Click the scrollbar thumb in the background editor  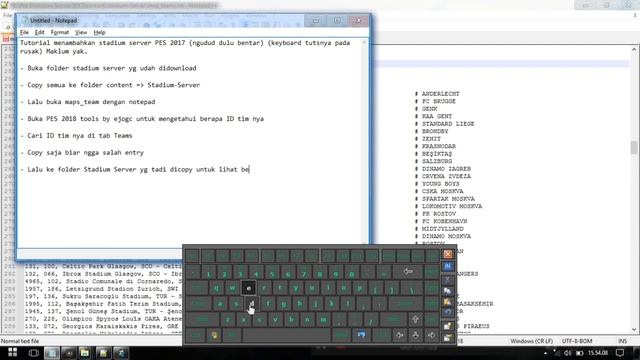[x=634, y=148]
